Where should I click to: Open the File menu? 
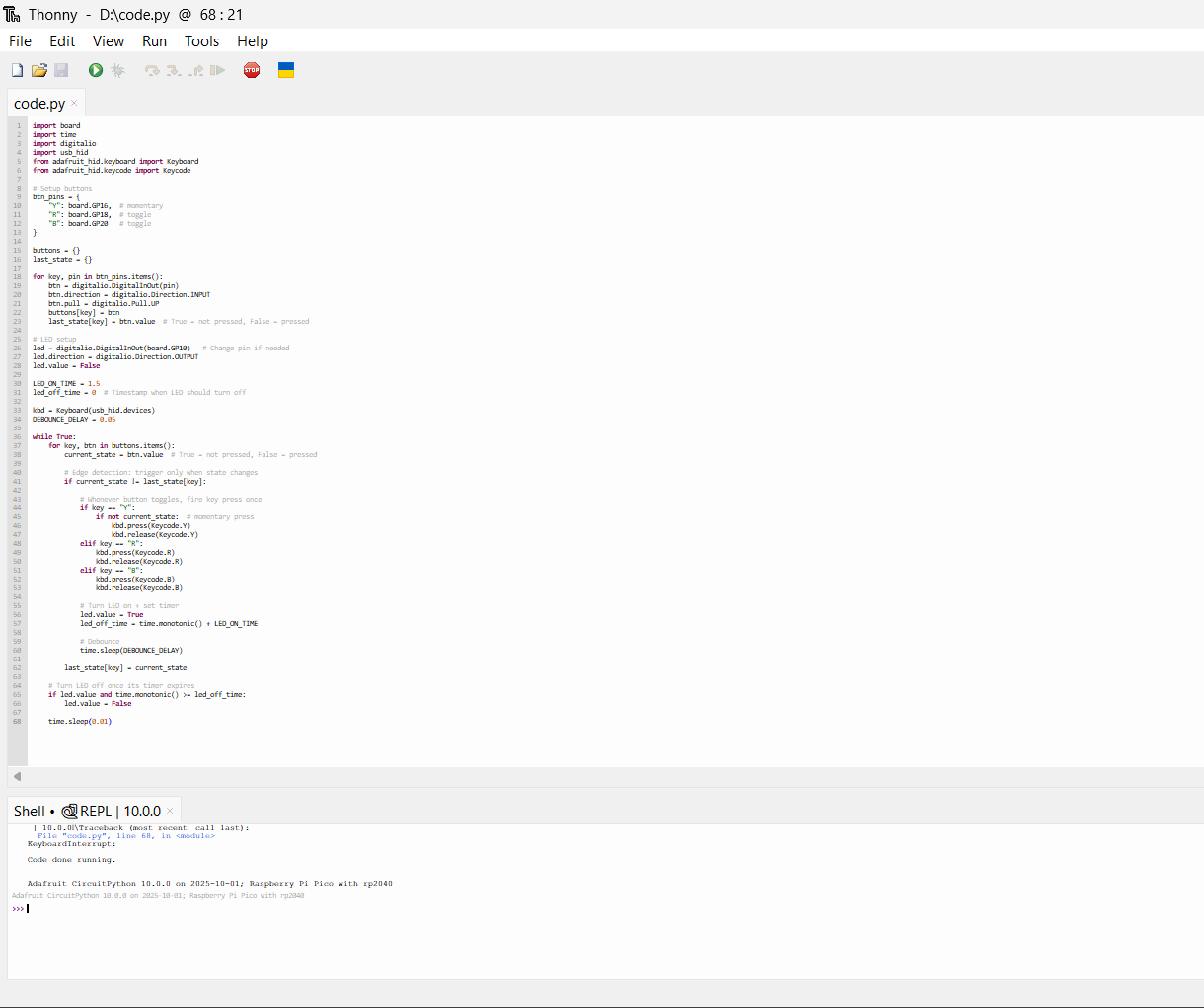click(20, 41)
